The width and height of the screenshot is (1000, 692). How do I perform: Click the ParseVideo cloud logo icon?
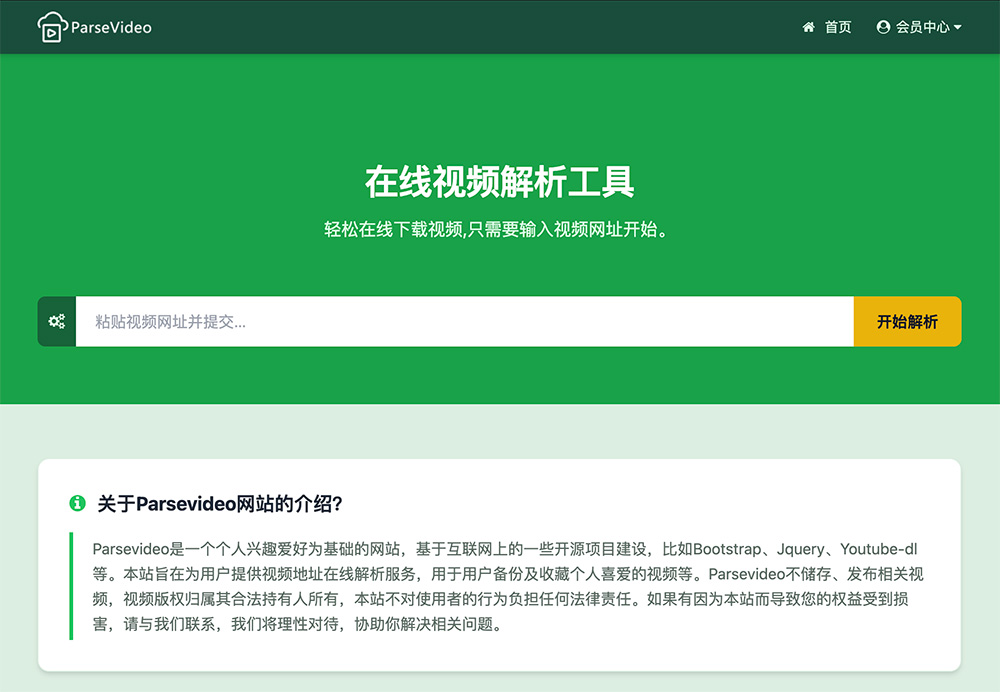52,27
